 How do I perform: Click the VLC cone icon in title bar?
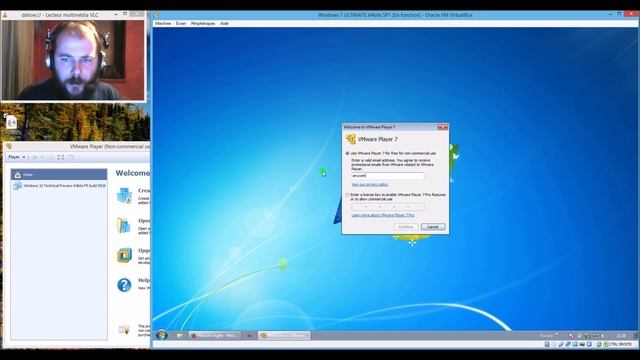(x=5, y=15)
